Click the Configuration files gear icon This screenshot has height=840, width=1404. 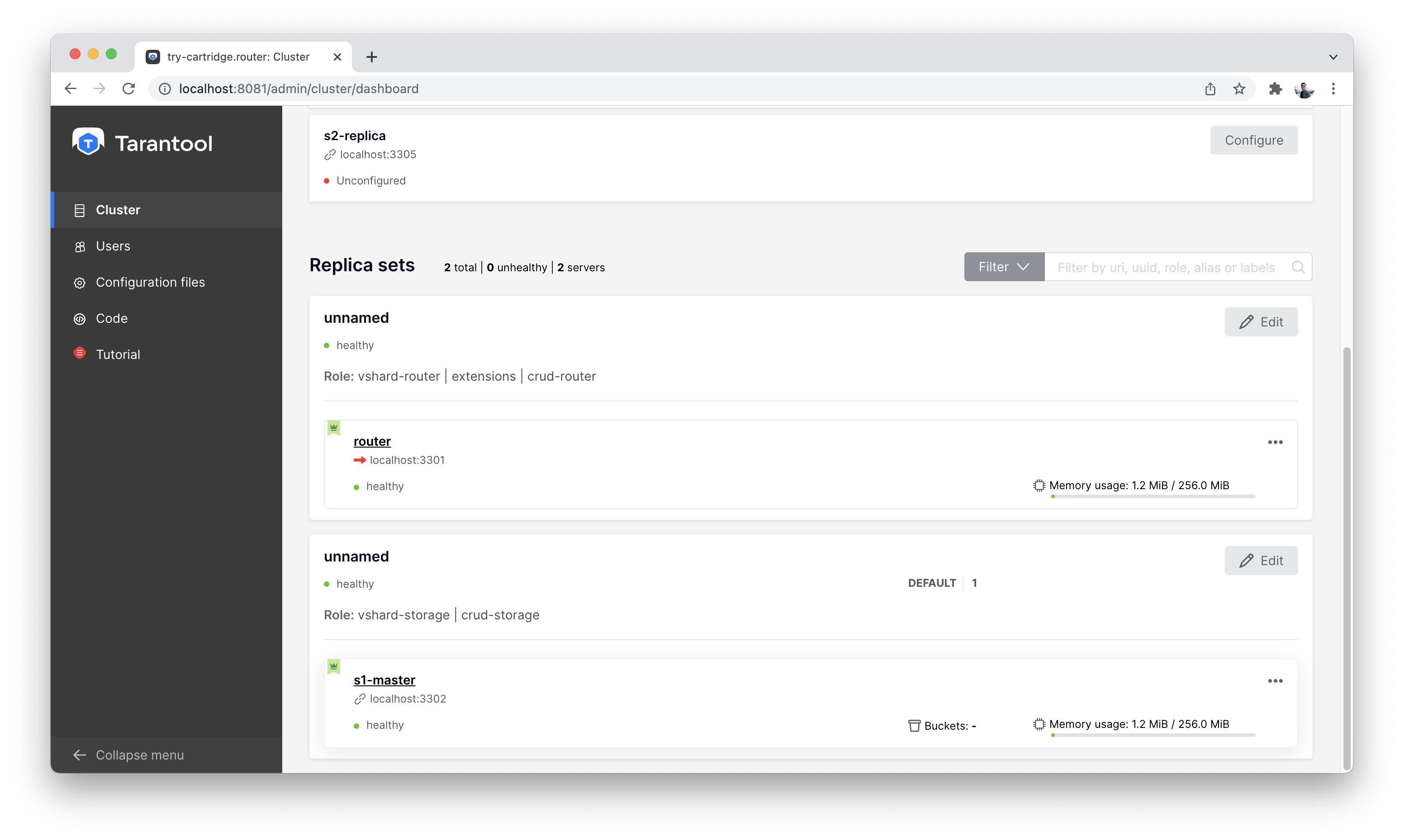pos(80,283)
